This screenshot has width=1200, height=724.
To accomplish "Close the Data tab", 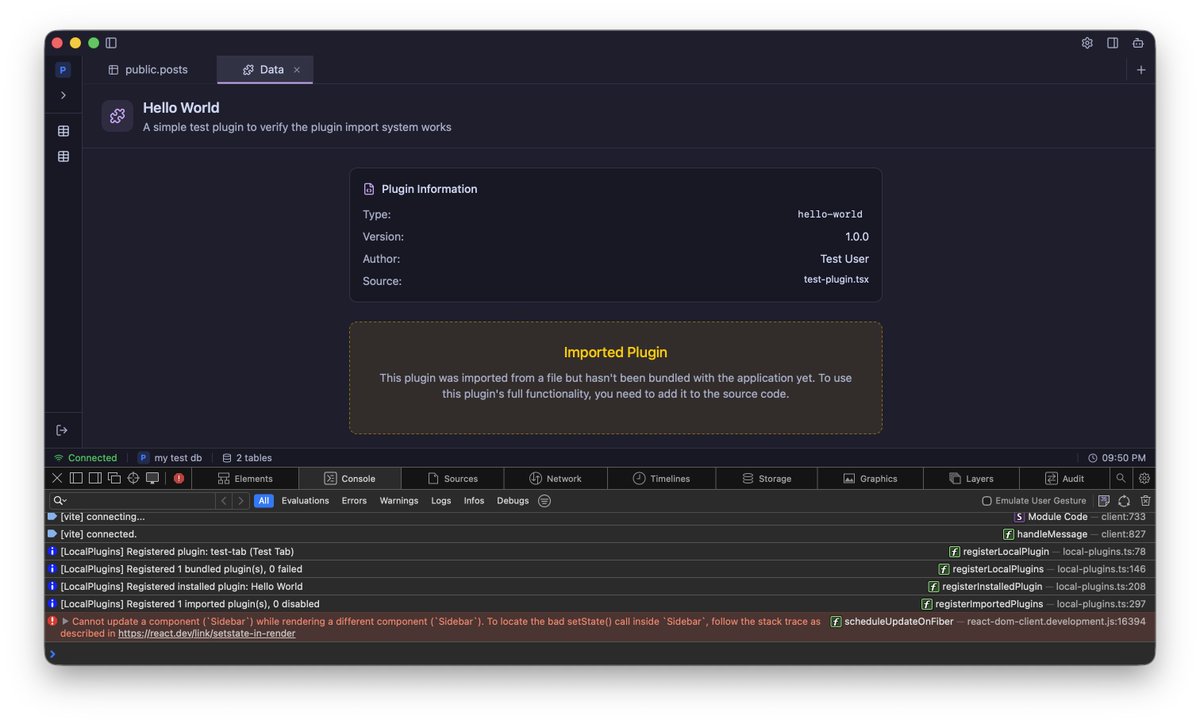I will click(297, 70).
